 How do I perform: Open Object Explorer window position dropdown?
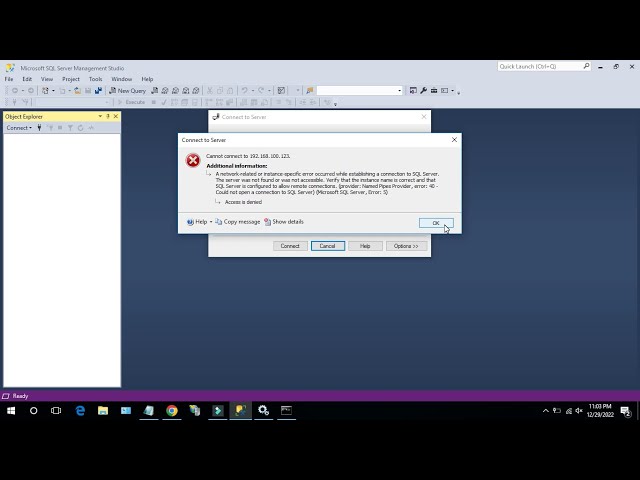[x=100, y=116]
